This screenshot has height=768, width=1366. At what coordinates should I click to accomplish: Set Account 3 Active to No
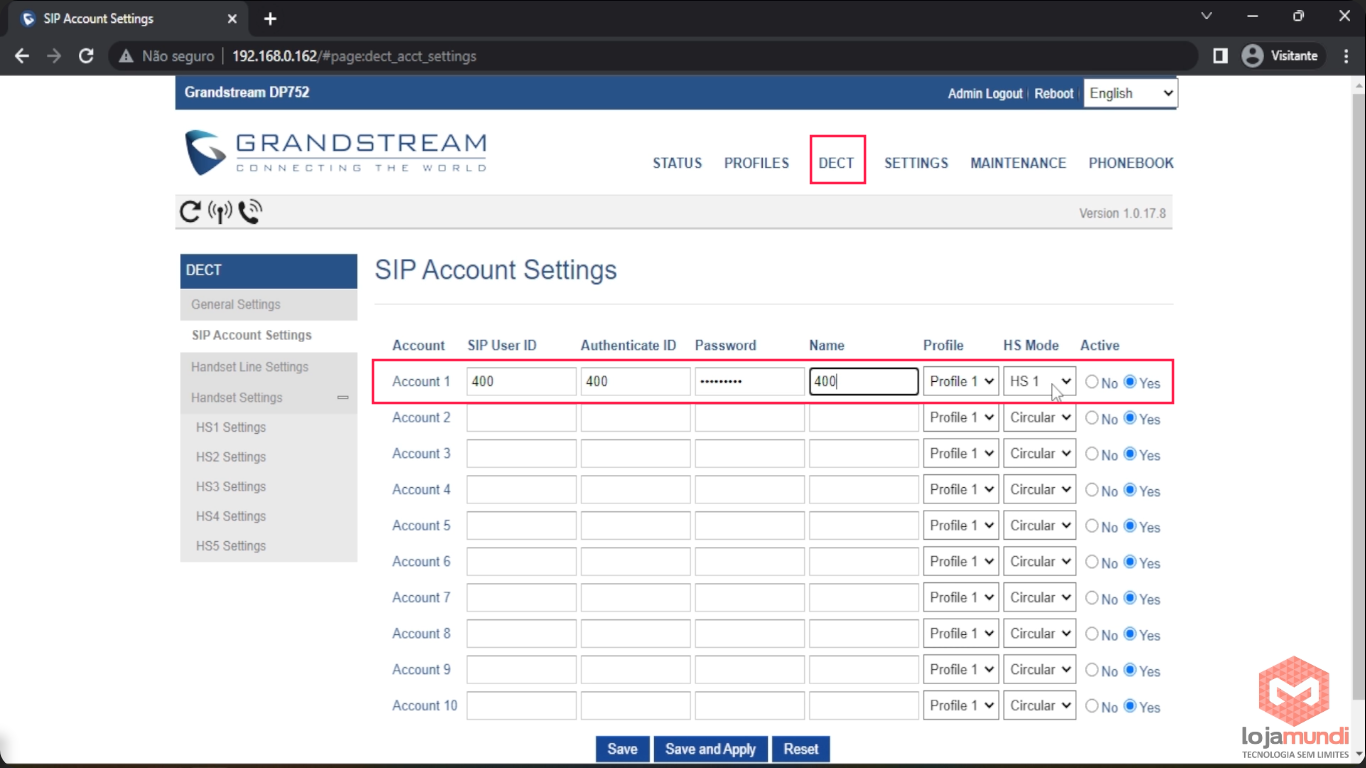(1092, 454)
